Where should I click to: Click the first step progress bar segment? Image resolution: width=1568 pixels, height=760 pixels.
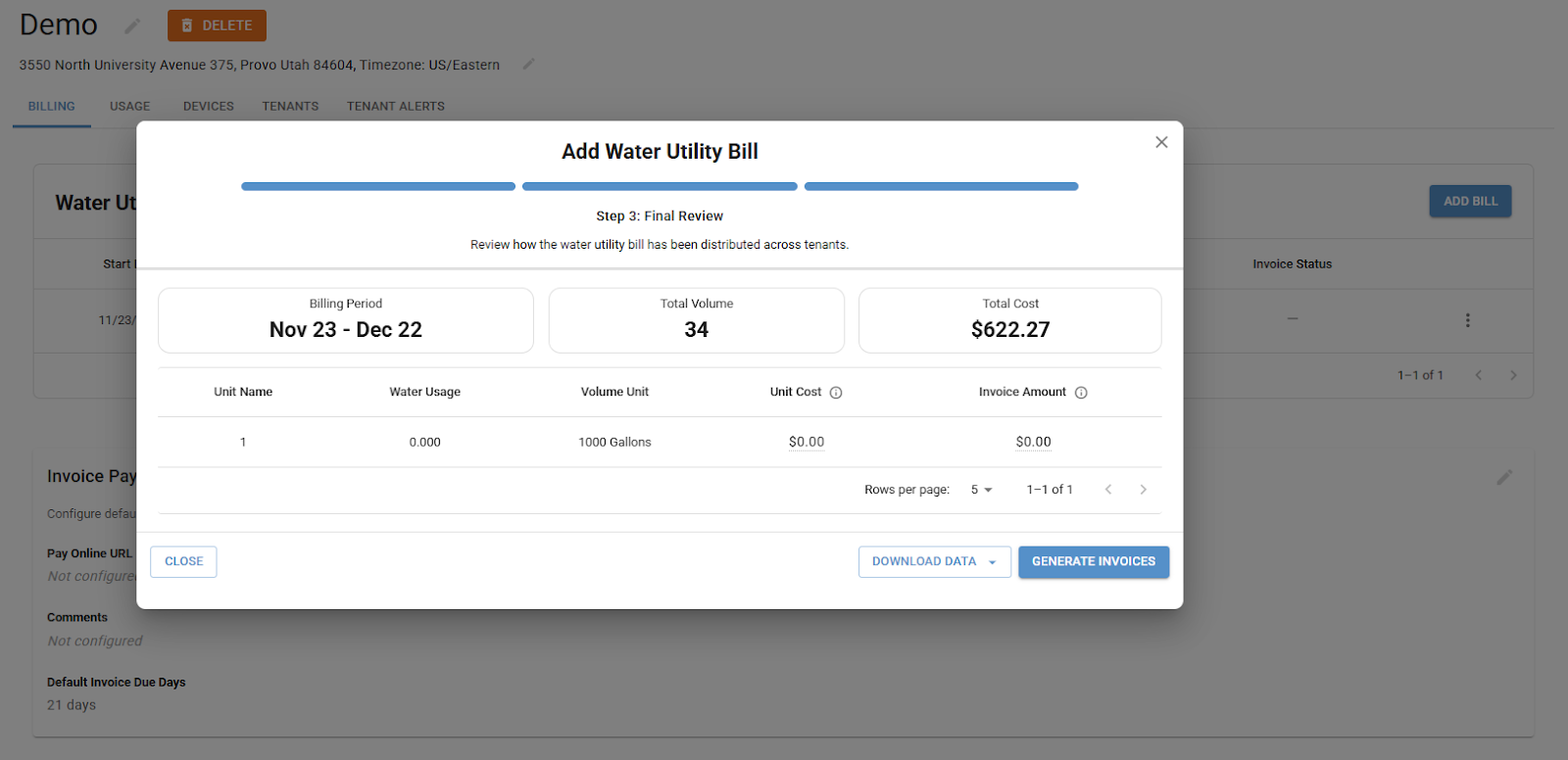[x=378, y=186]
